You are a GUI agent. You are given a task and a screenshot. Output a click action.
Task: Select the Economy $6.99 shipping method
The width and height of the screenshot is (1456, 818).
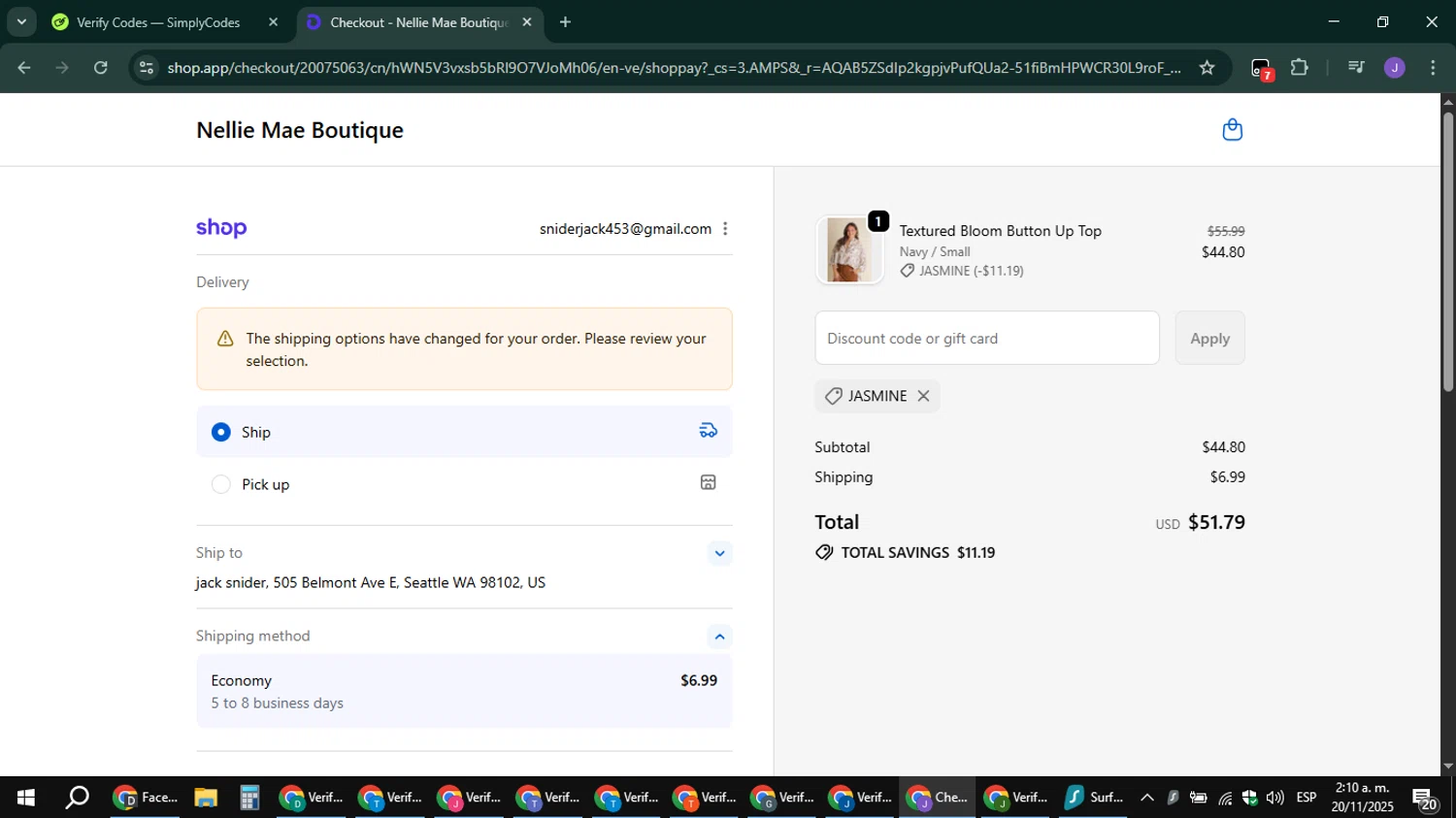click(x=464, y=691)
